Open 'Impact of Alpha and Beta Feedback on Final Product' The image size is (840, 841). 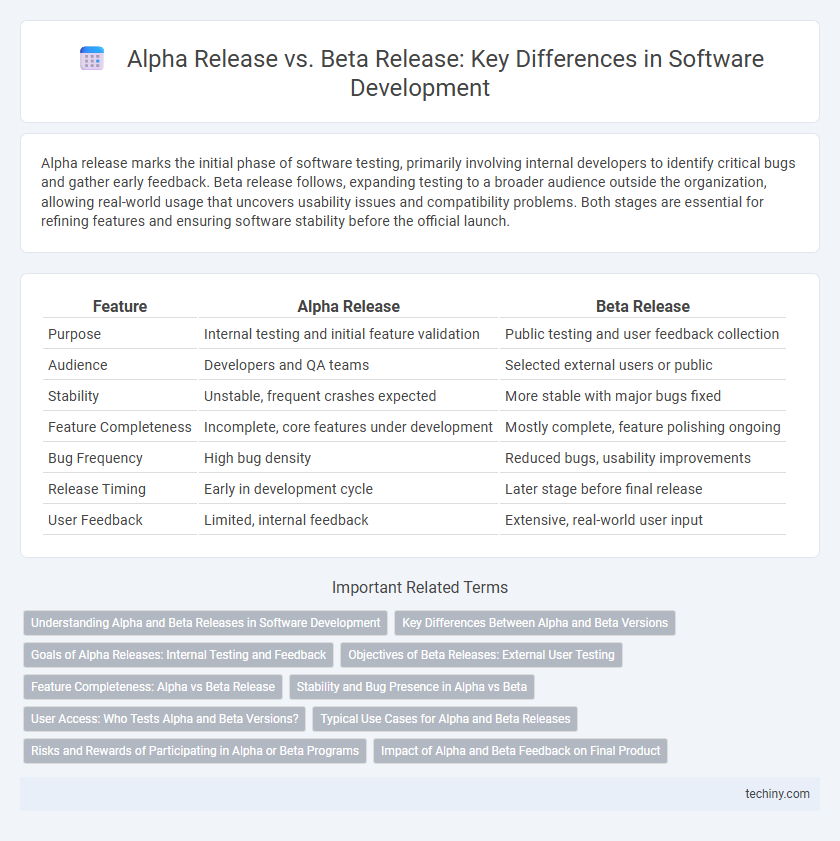(x=520, y=751)
